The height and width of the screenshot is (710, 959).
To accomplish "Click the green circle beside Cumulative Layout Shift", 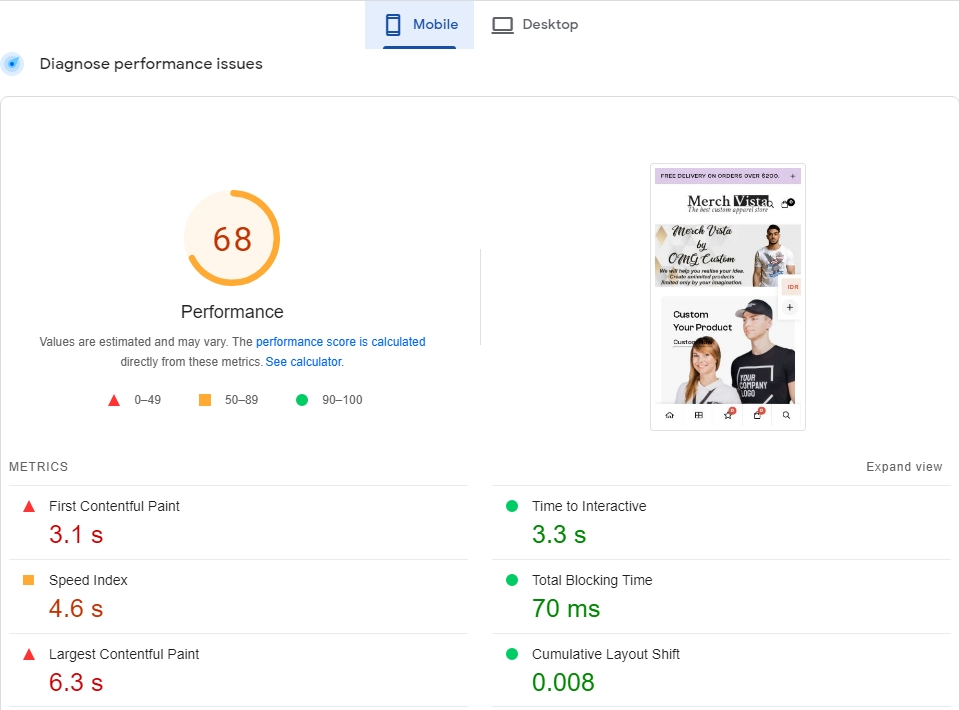I will 512,654.
